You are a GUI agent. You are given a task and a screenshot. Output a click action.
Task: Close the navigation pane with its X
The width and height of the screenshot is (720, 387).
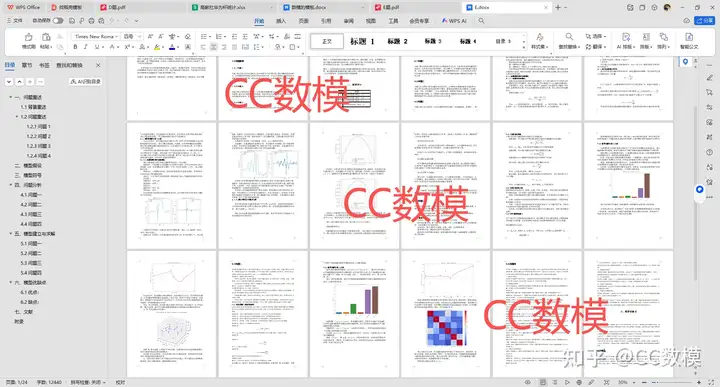click(98, 65)
